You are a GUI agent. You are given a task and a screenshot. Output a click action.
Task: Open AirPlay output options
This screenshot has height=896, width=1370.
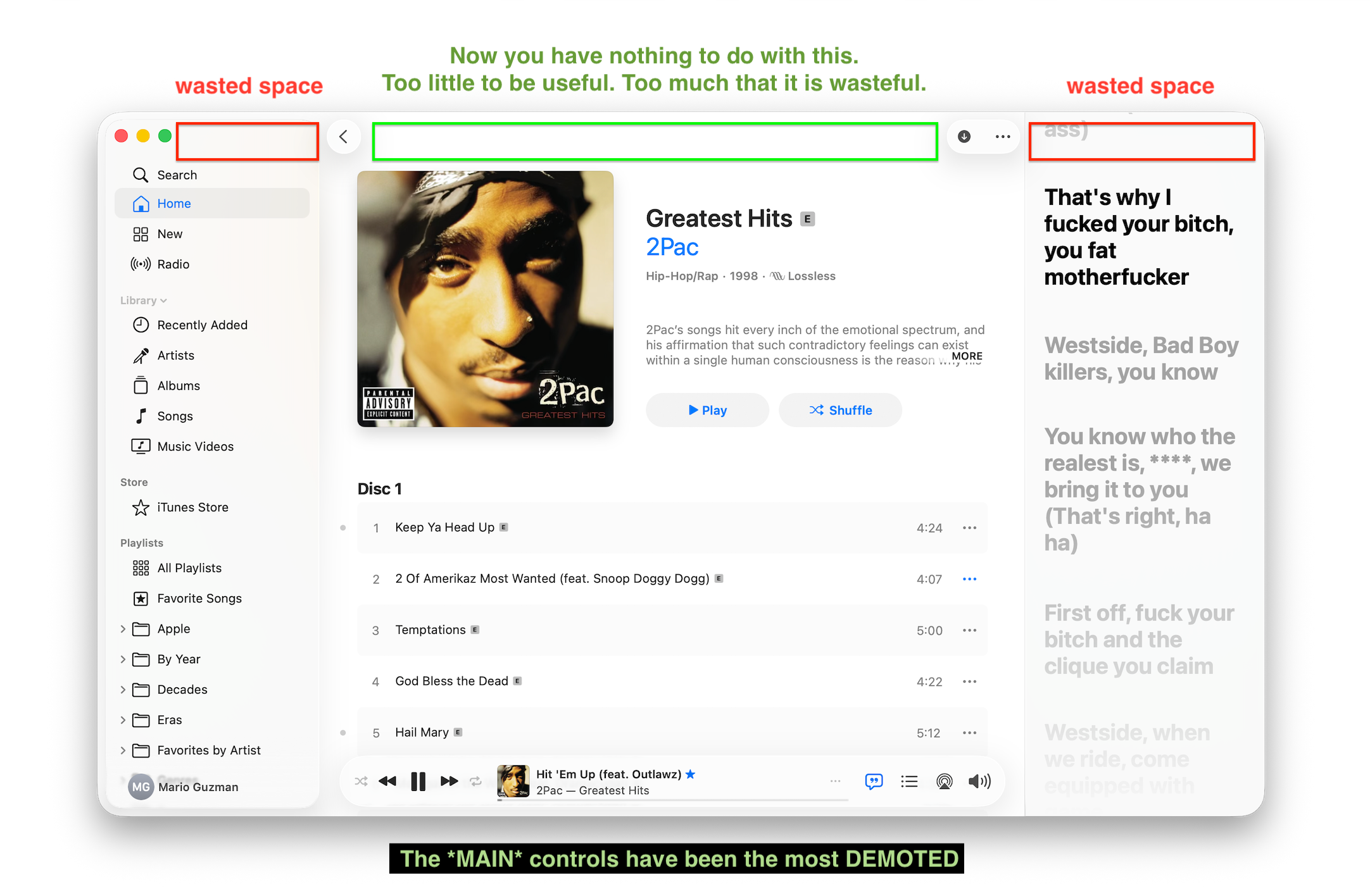tap(945, 782)
